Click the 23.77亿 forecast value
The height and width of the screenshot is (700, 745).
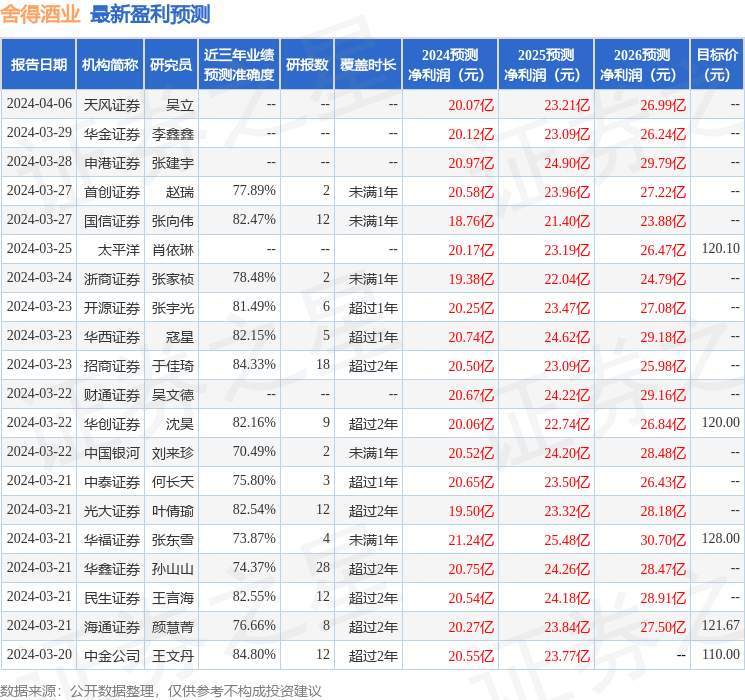[x=567, y=656]
